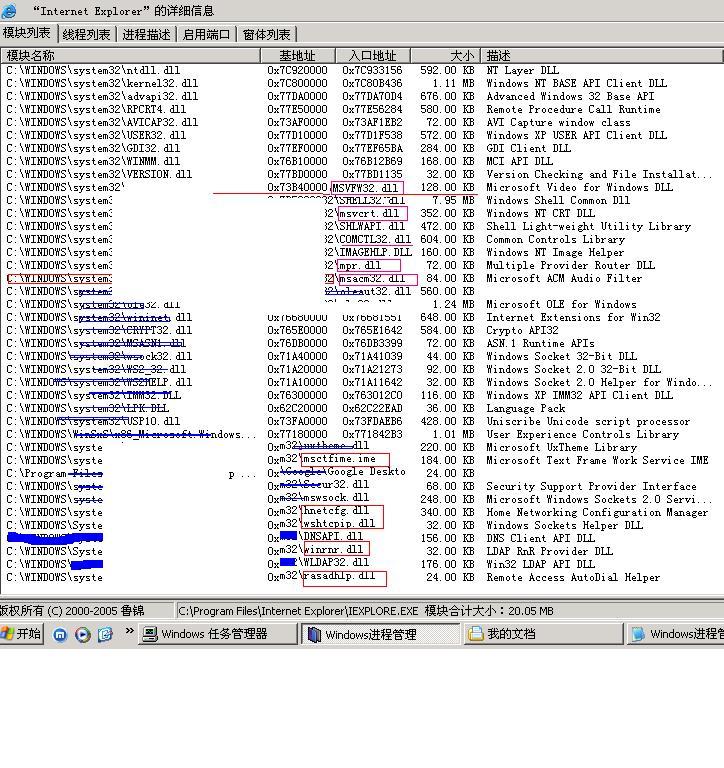Sort by 基地址 column header
The height and width of the screenshot is (768, 724).
click(x=298, y=55)
